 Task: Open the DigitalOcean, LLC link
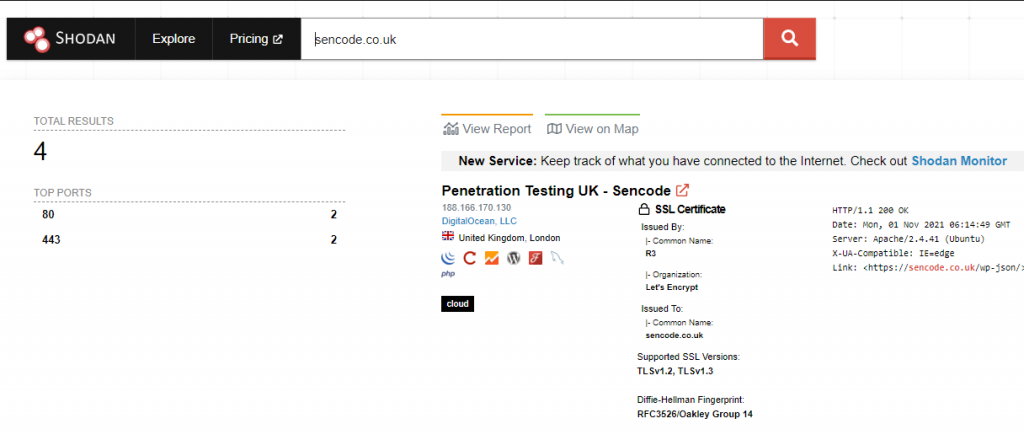pos(479,221)
